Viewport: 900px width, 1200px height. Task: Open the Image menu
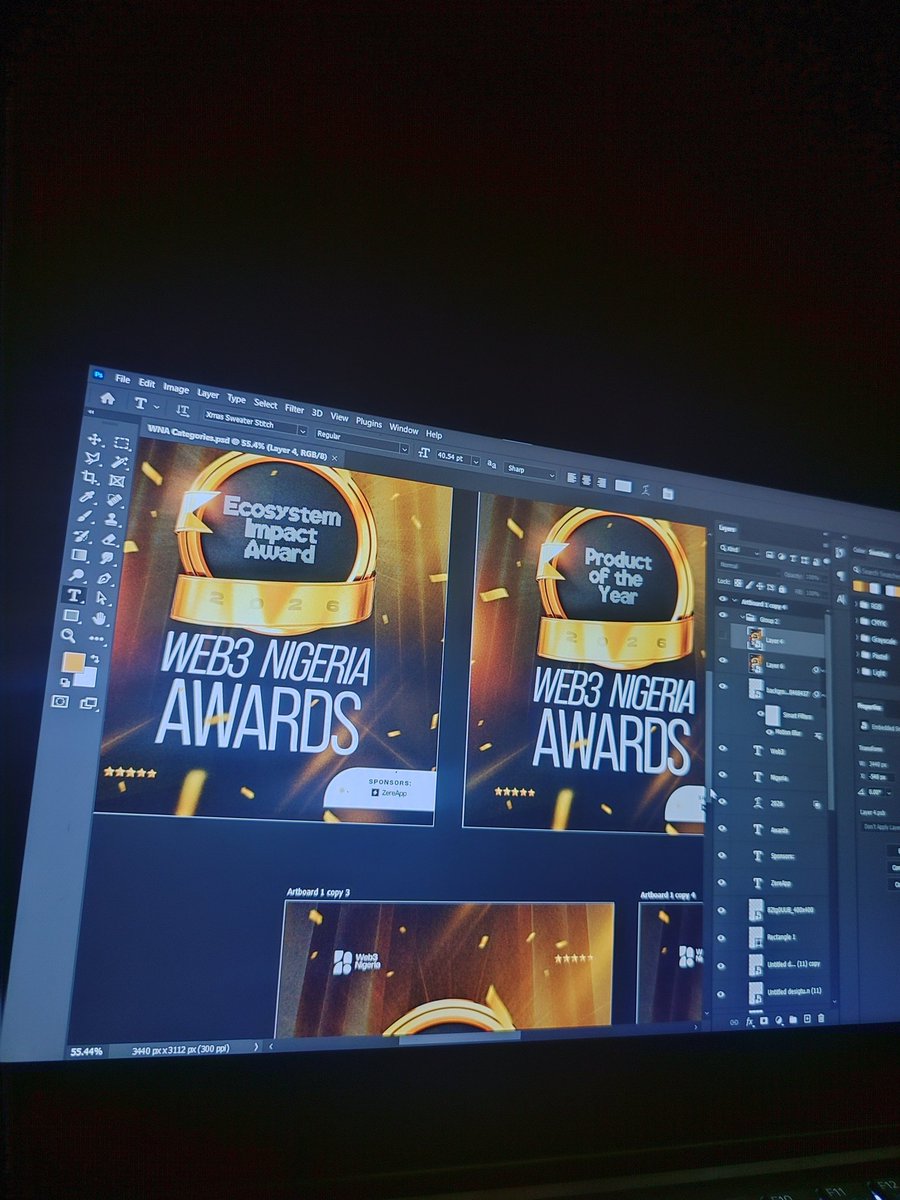(176, 389)
